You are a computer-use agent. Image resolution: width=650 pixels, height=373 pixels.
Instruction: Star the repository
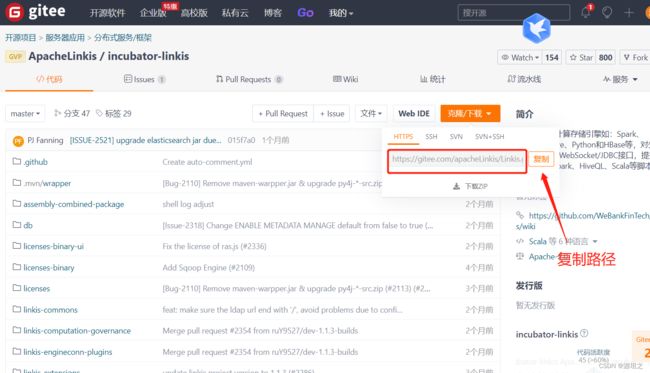click(581, 58)
